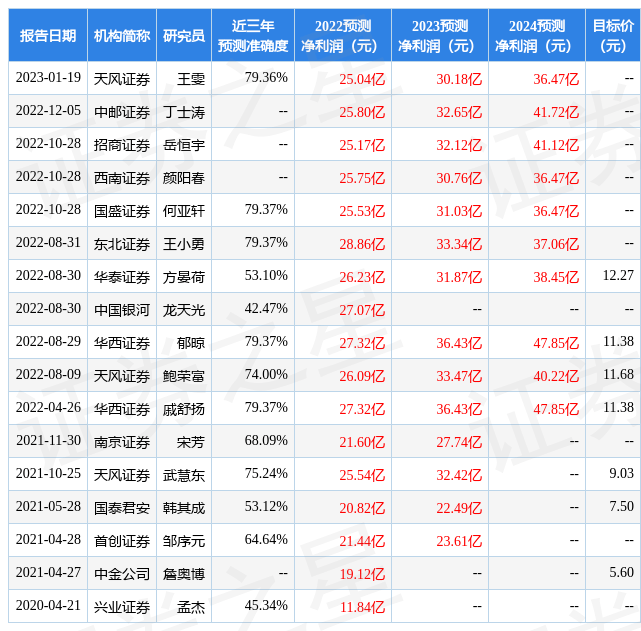Select researcher 武慧东
Viewport: 641px width, 631px height.
coord(184,475)
